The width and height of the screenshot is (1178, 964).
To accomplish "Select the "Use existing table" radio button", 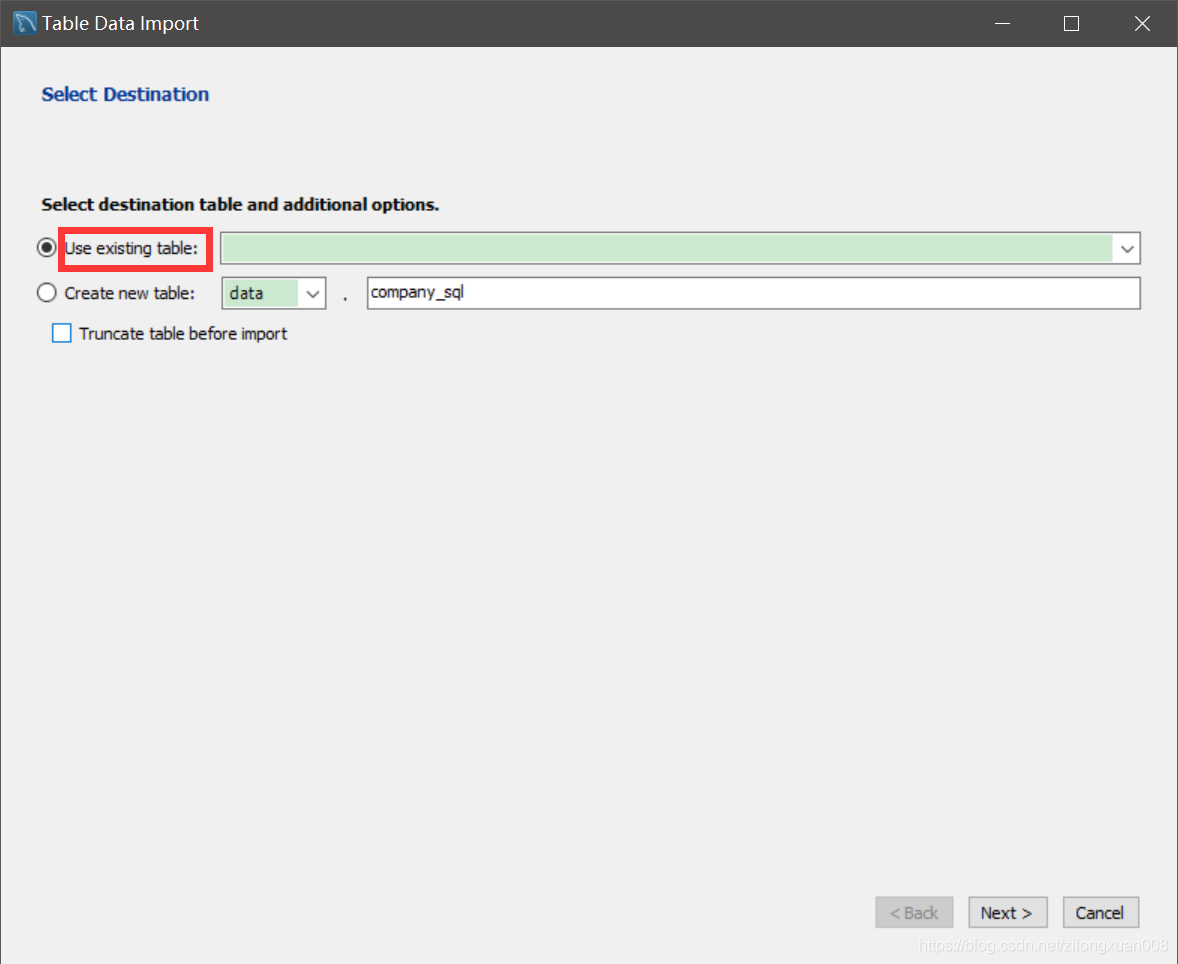I will click(46, 247).
